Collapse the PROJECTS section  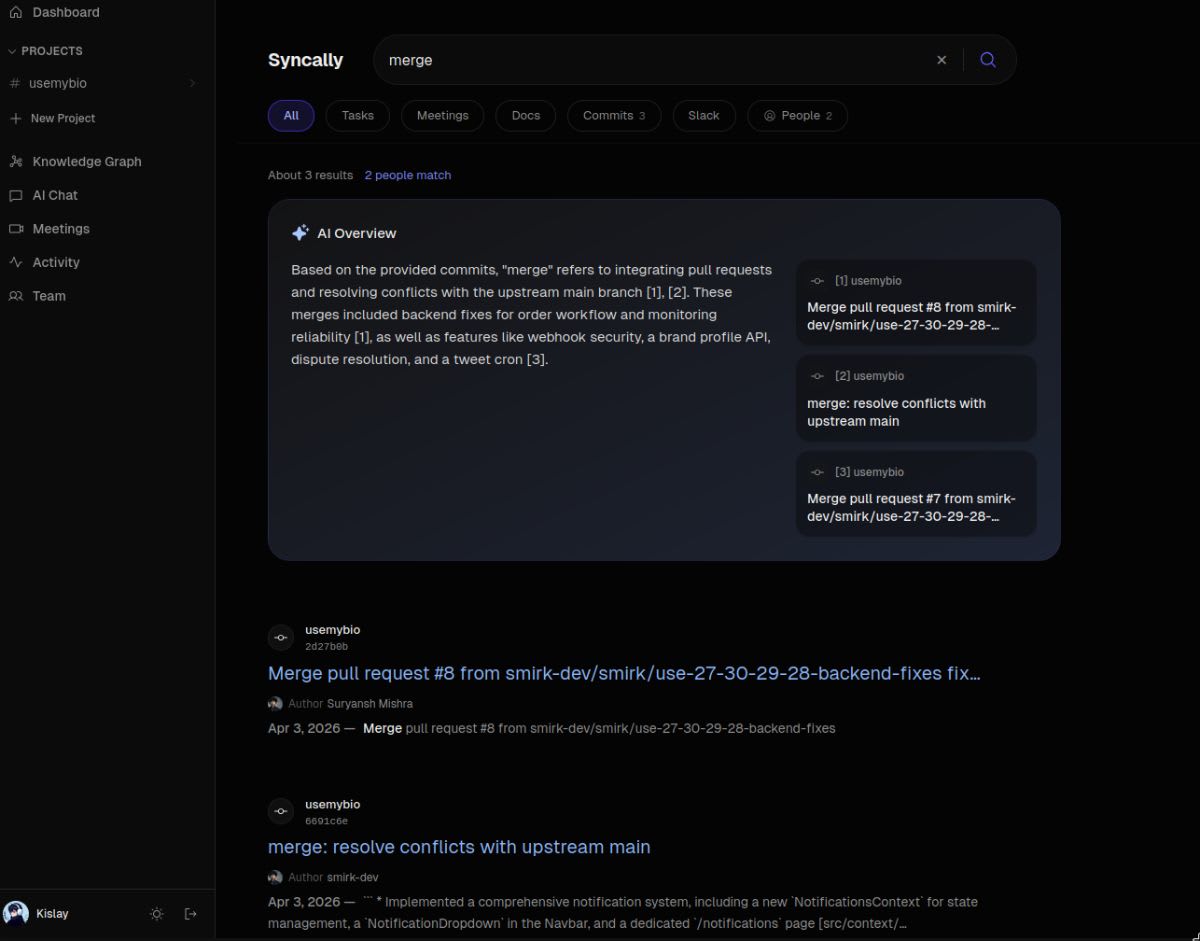10,50
